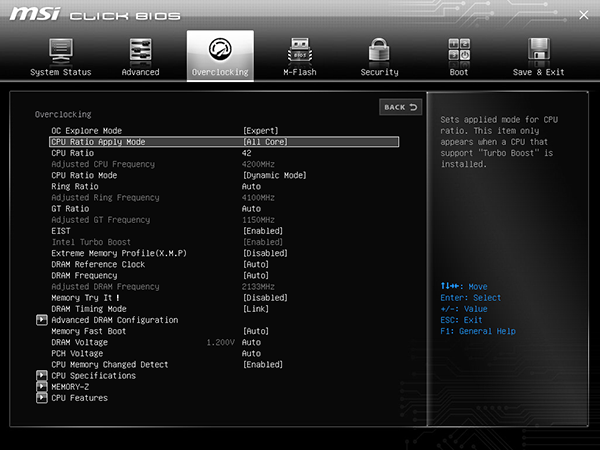Change DRAM Reference Clock [Auto] value

coord(256,264)
